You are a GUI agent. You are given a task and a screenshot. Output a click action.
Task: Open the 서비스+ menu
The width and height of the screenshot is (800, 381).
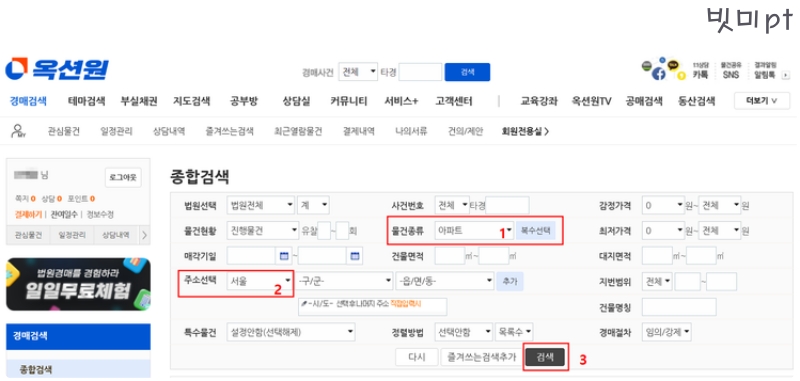[x=401, y=101]
